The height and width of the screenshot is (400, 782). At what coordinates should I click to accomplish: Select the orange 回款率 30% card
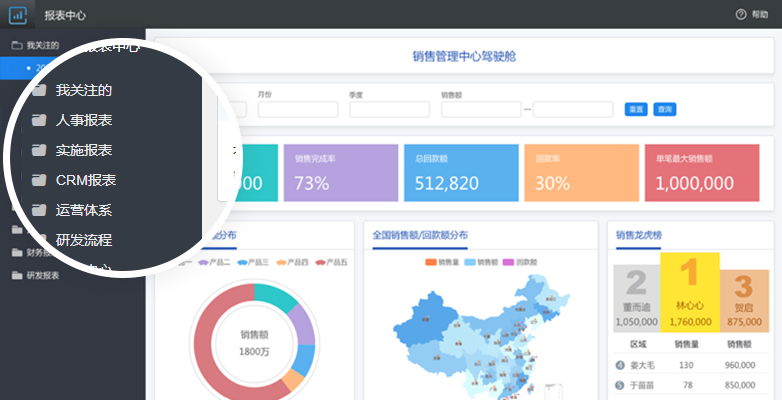tap(582, 173)
